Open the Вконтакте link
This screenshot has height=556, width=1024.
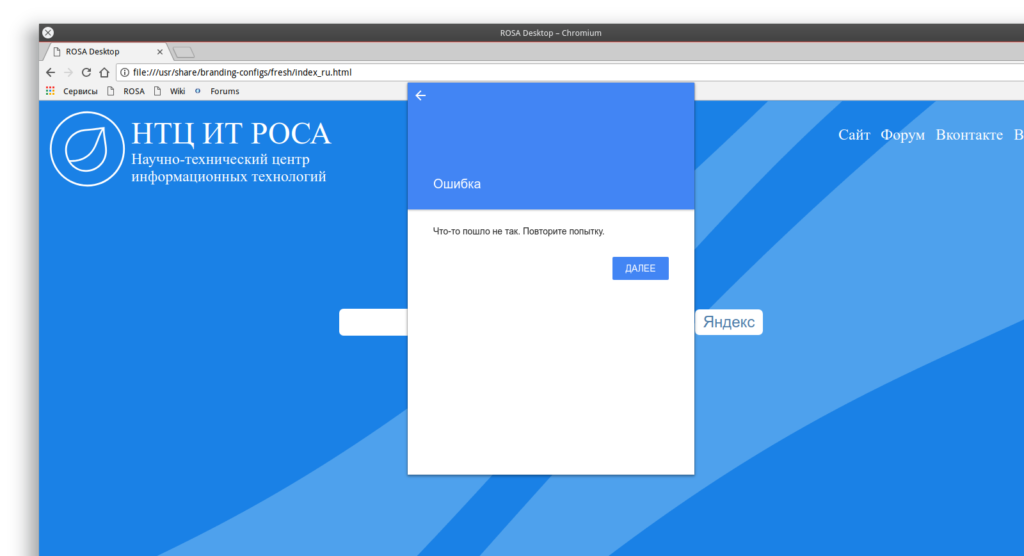click(969, 135)
